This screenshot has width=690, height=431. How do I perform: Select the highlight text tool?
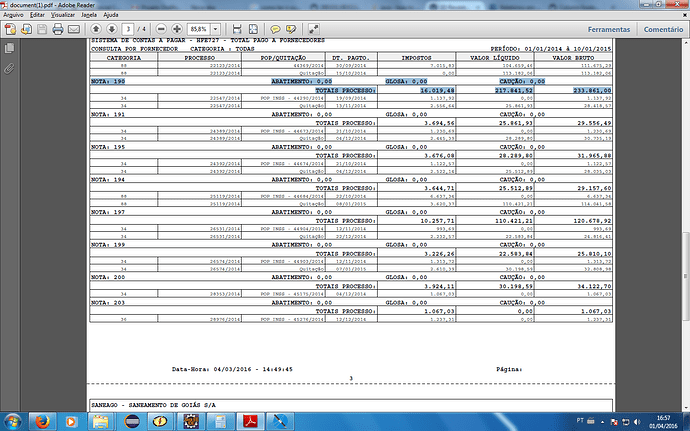[291, 29]
